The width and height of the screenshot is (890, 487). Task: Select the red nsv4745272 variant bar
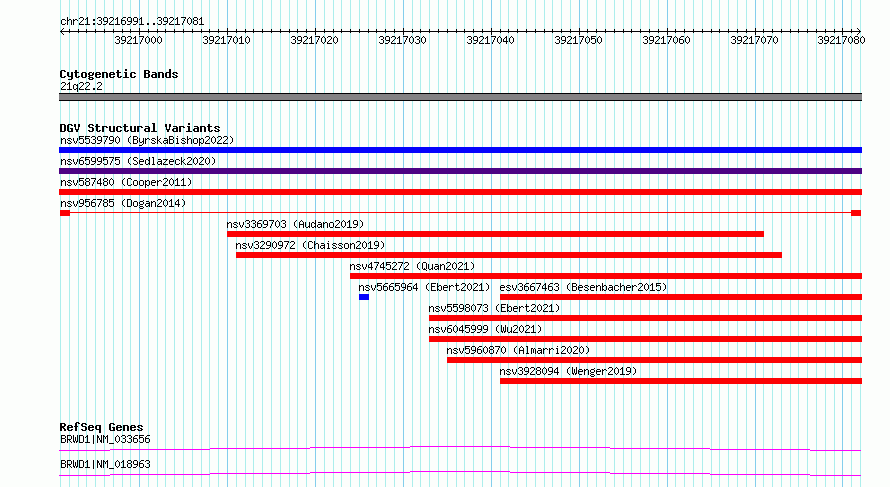tap(606, 276)
